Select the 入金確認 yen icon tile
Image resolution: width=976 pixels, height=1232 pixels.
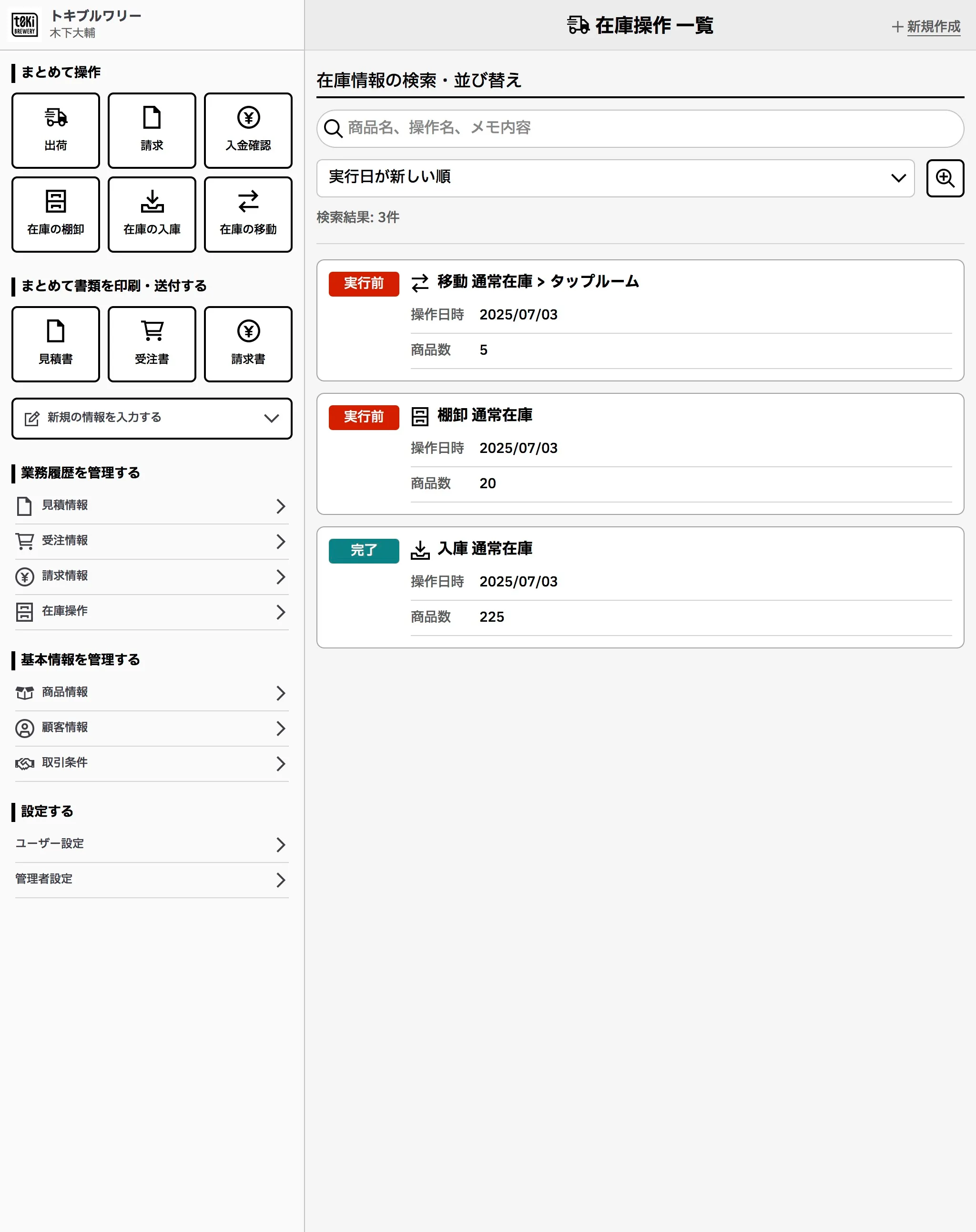click(x=248, y=130)
